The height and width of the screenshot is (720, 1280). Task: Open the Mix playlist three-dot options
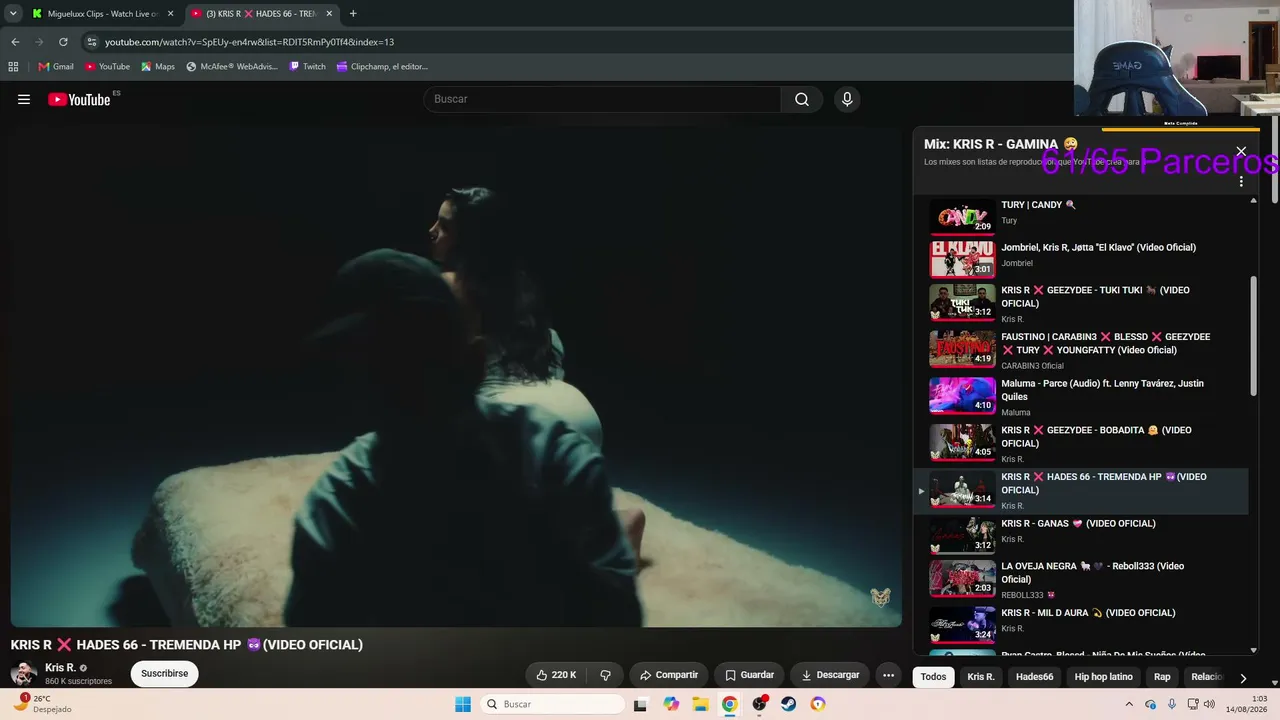pyautogui.click(x=1241, y=182)
